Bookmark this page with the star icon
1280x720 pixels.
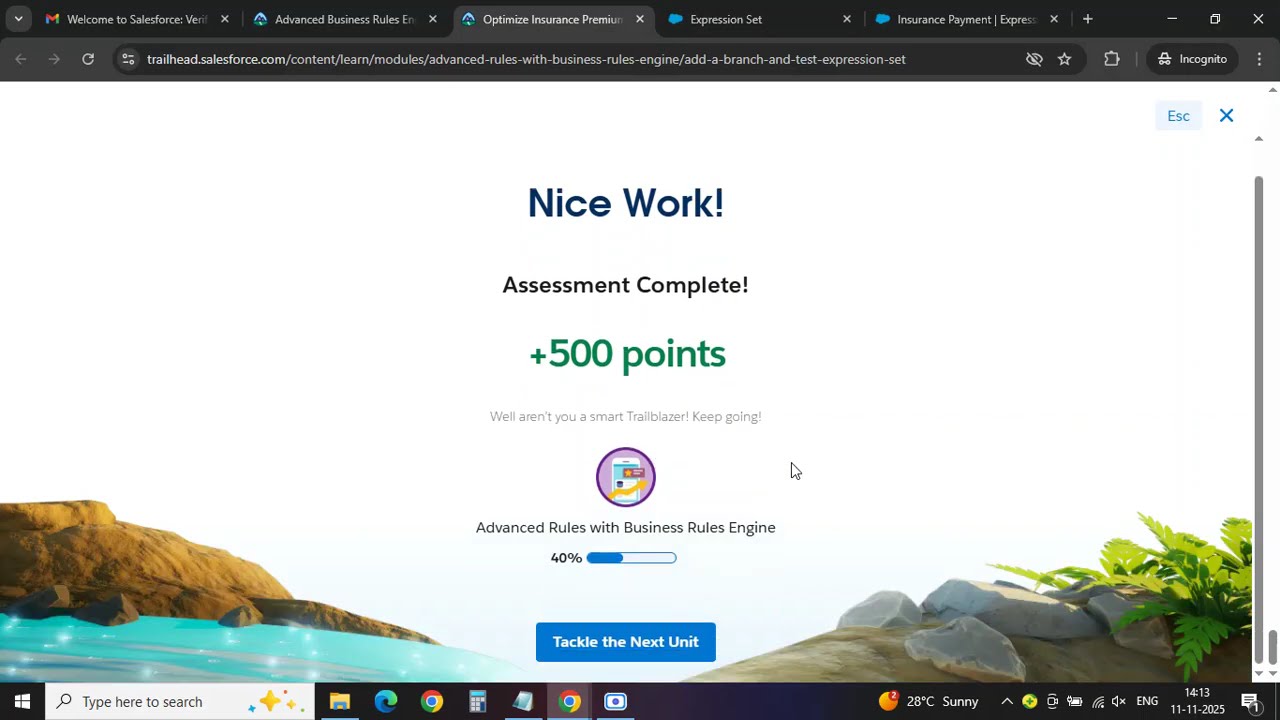1064,59
